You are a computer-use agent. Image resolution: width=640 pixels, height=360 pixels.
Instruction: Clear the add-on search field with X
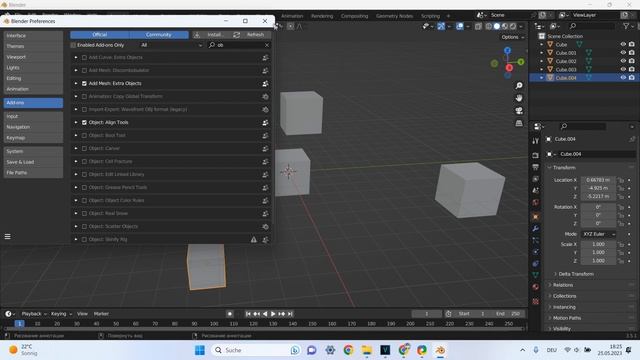267,45
